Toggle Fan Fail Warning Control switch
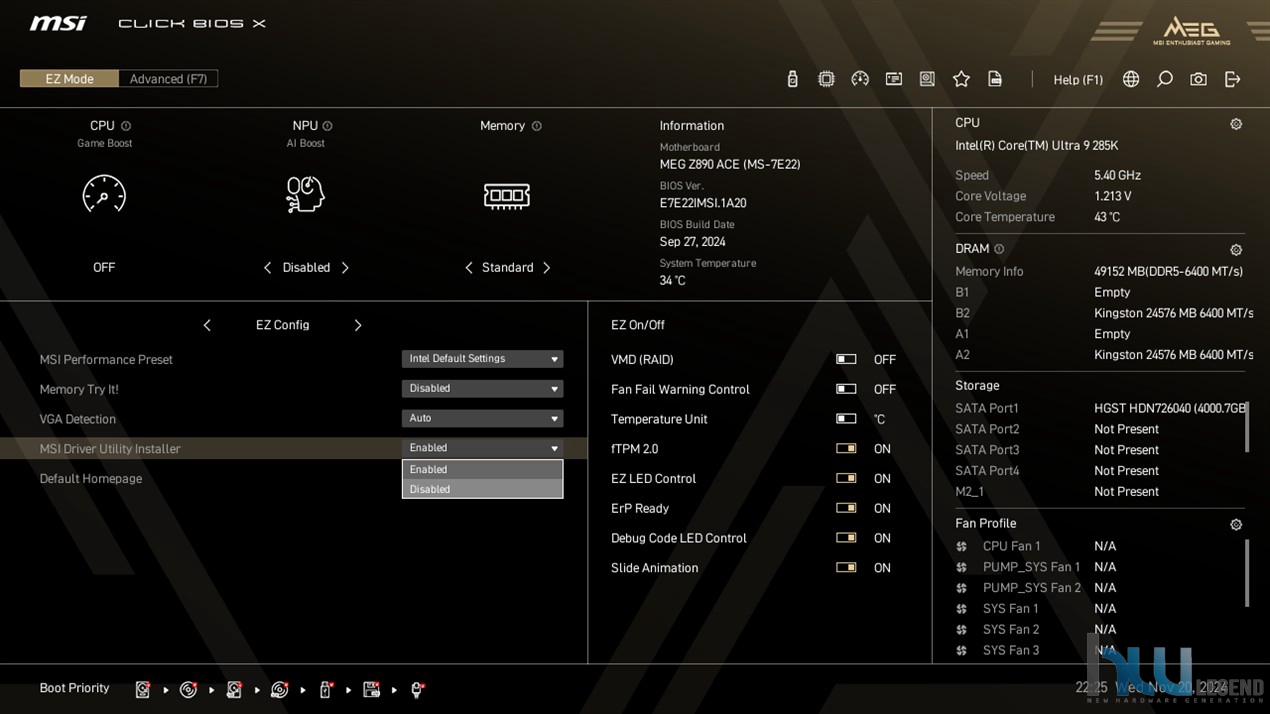This screenshot has width=1270, height=714. (846, 389)
